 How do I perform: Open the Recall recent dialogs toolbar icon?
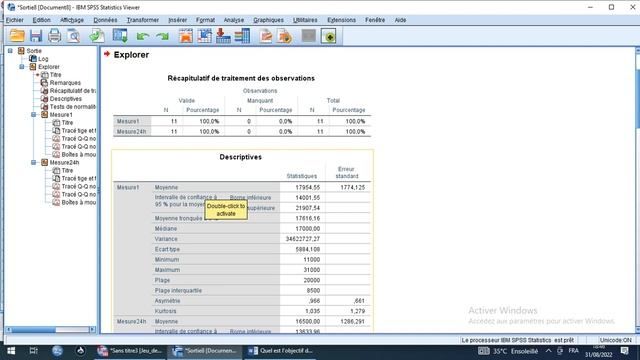coord(120,36)
